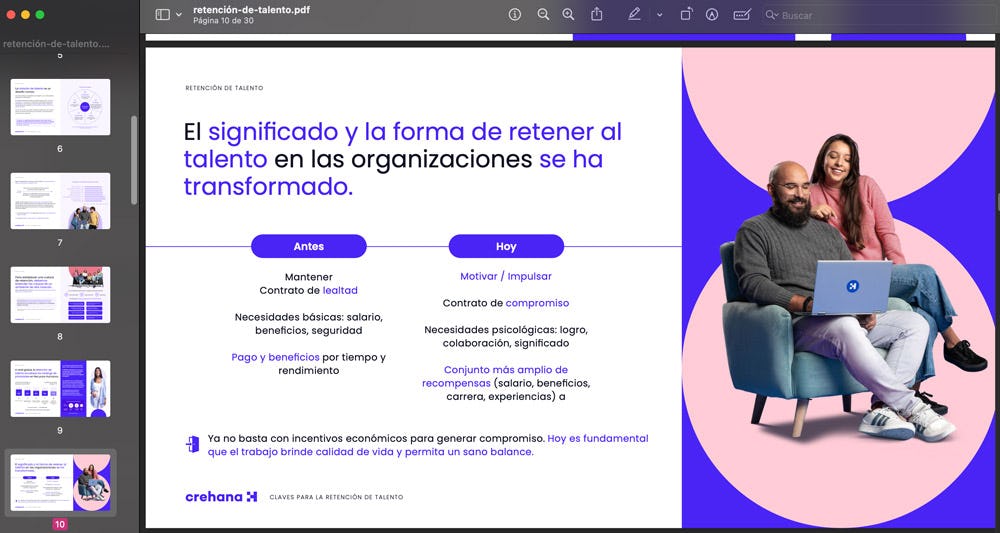Jump to page 9 thumbnail
Image resolution: width=1000 pixels, height=533 pixels.
[60, 388]
